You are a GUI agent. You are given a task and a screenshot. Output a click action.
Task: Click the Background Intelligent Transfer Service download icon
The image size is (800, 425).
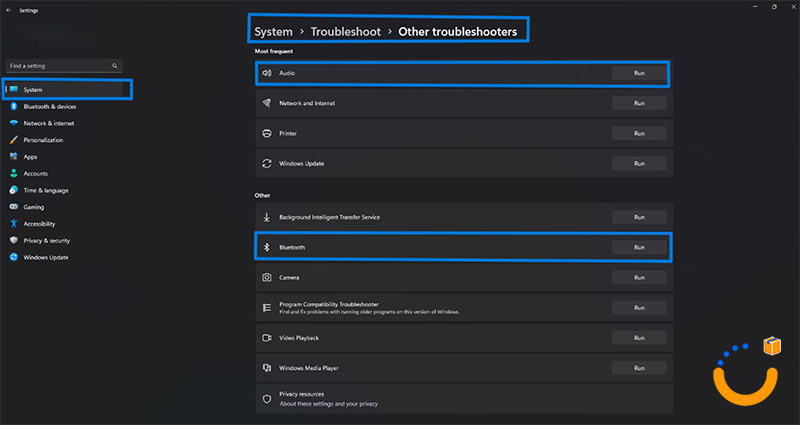(267, 217)
